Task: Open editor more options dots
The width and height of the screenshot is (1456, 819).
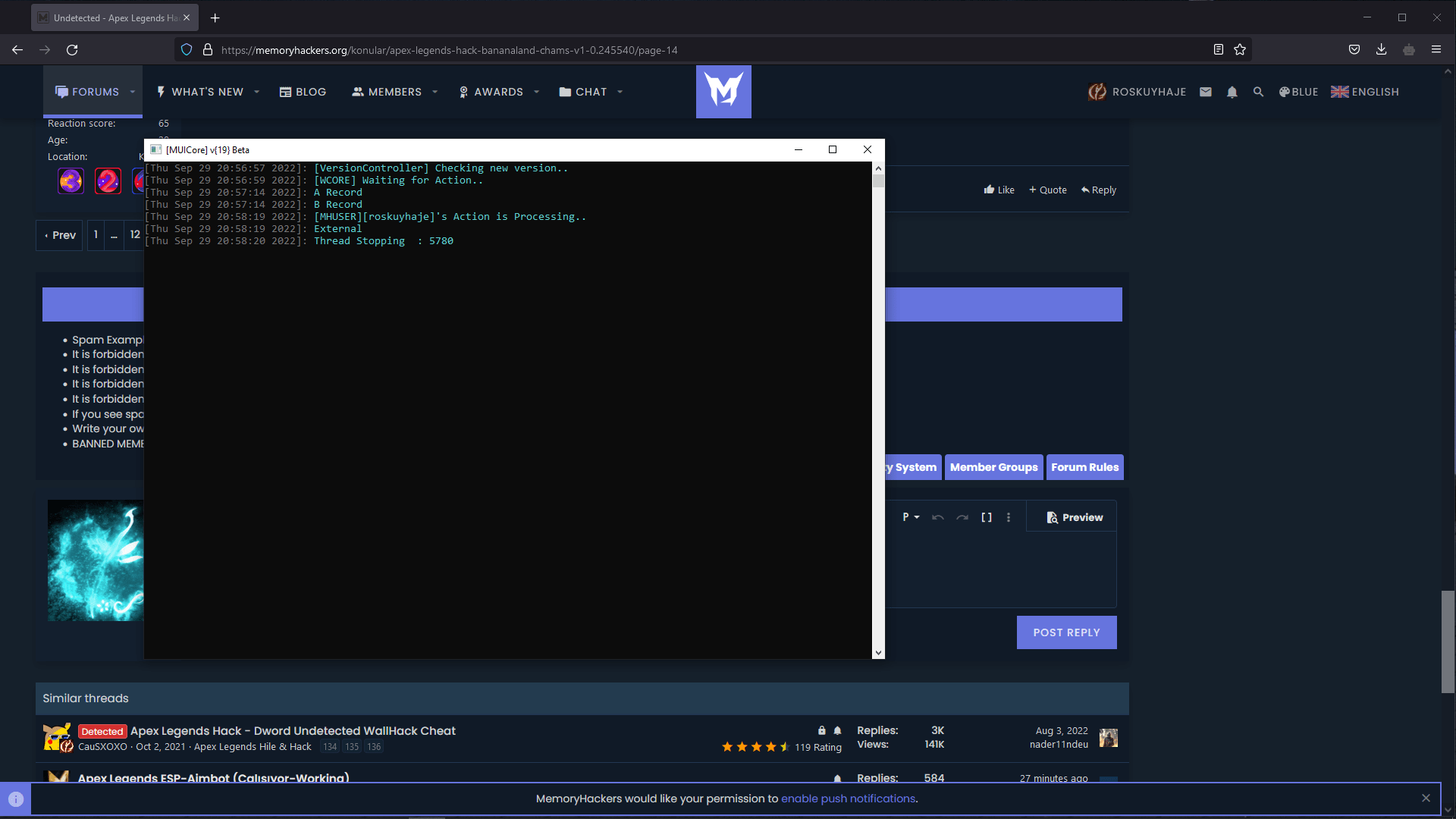Action: [1009, 517]
